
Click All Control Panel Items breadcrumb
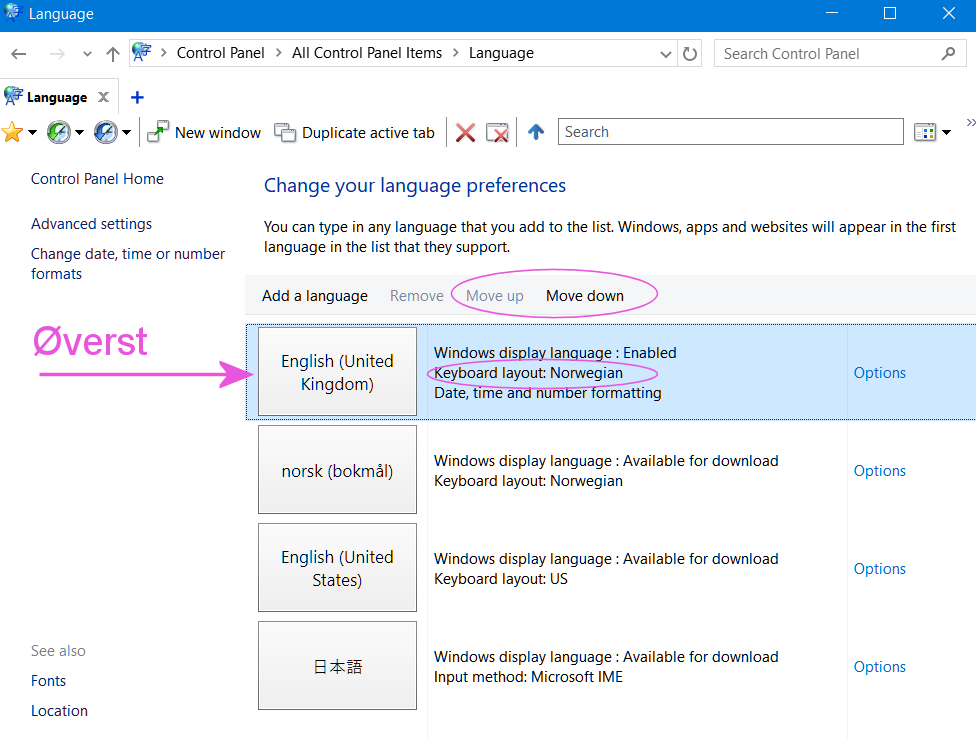pyautogui.click(x=367, y=53)
